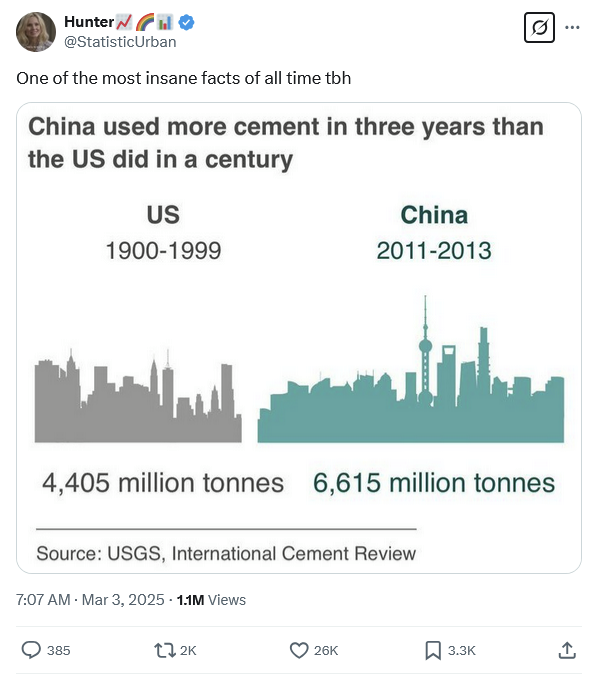The image size is (598, 674).
Task: Click the reply speech bubble icon
Action: tap(31, 650)
